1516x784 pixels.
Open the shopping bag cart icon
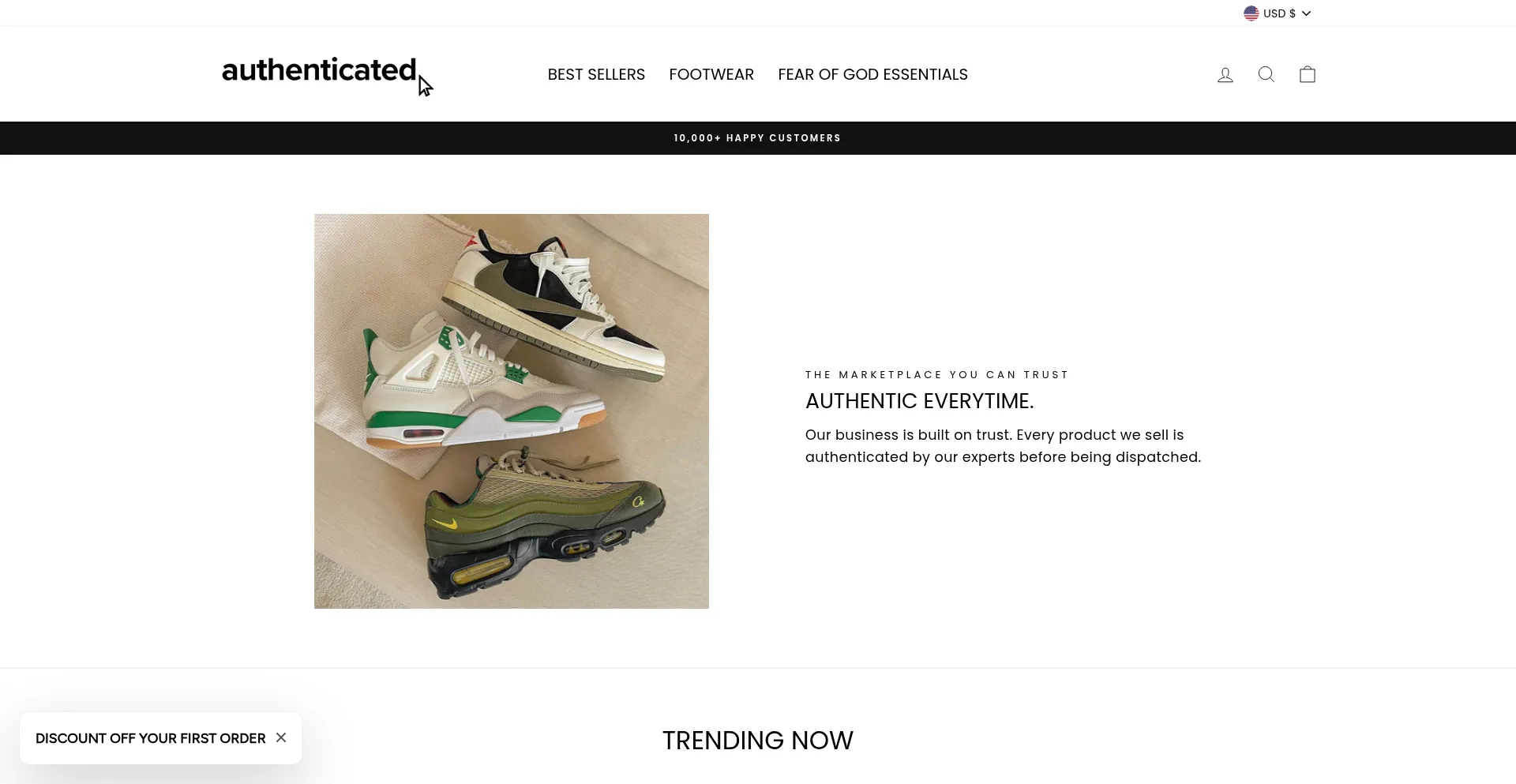[x=1308, y=74]
